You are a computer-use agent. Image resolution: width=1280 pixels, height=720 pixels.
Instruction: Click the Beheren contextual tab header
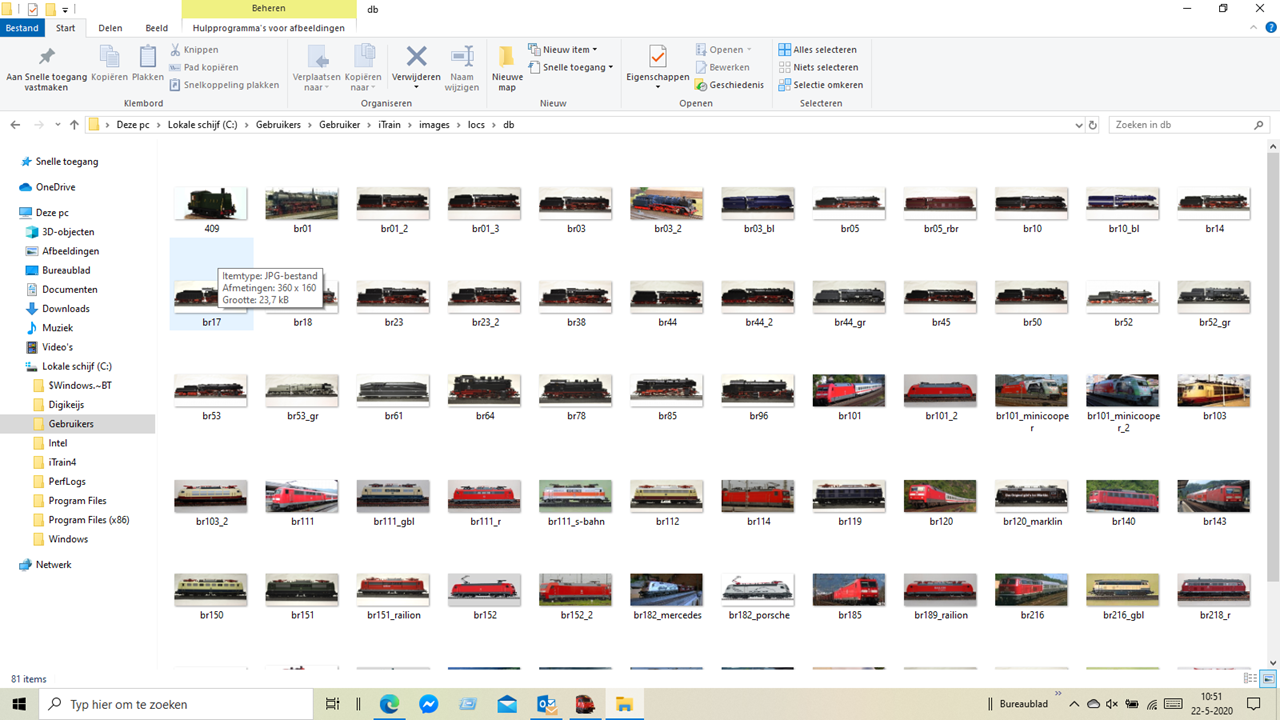tap(268, 8)
